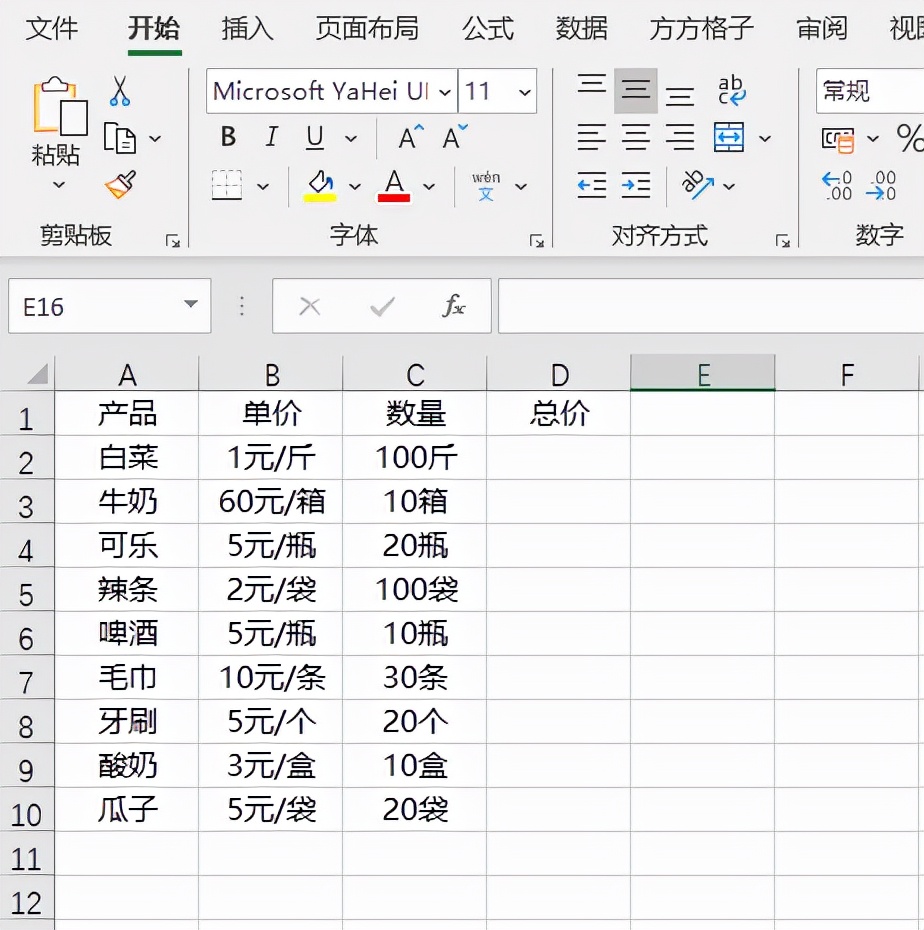Click the Percent Style number icon
Viewport: 924px width, 930px height.
pos(910,138)
